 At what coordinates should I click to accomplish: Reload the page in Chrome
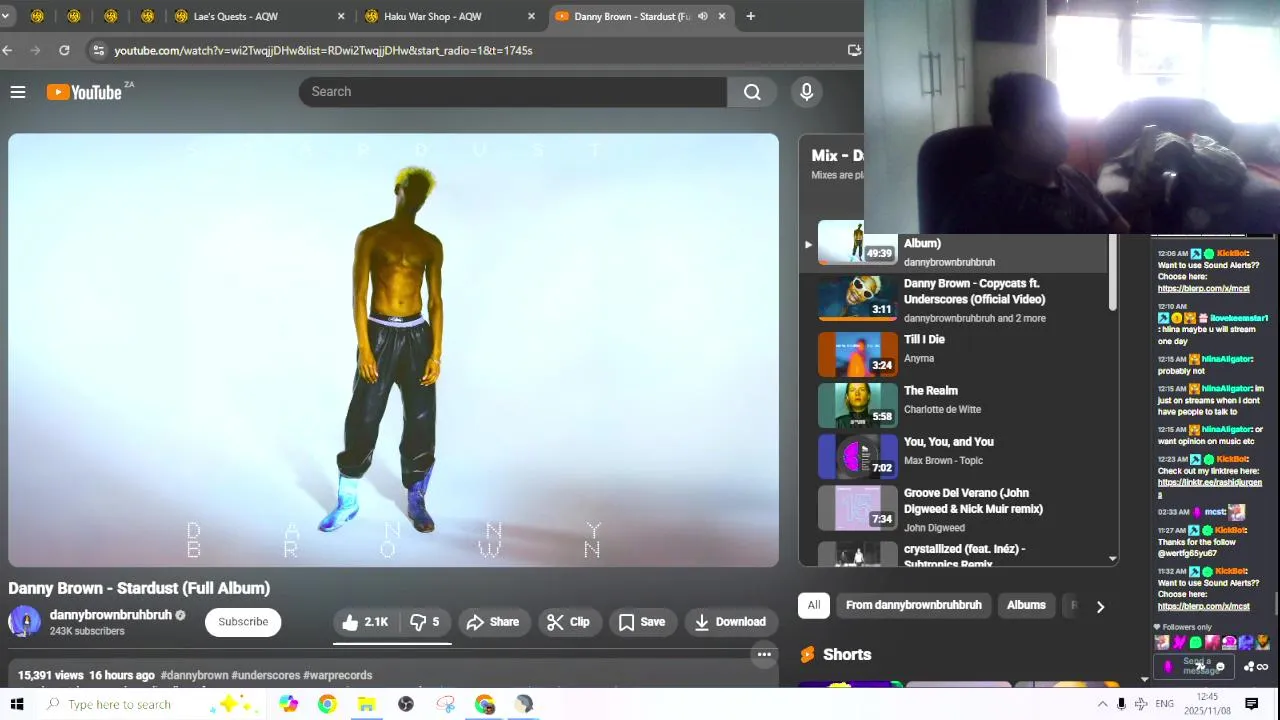click(64, 50)
